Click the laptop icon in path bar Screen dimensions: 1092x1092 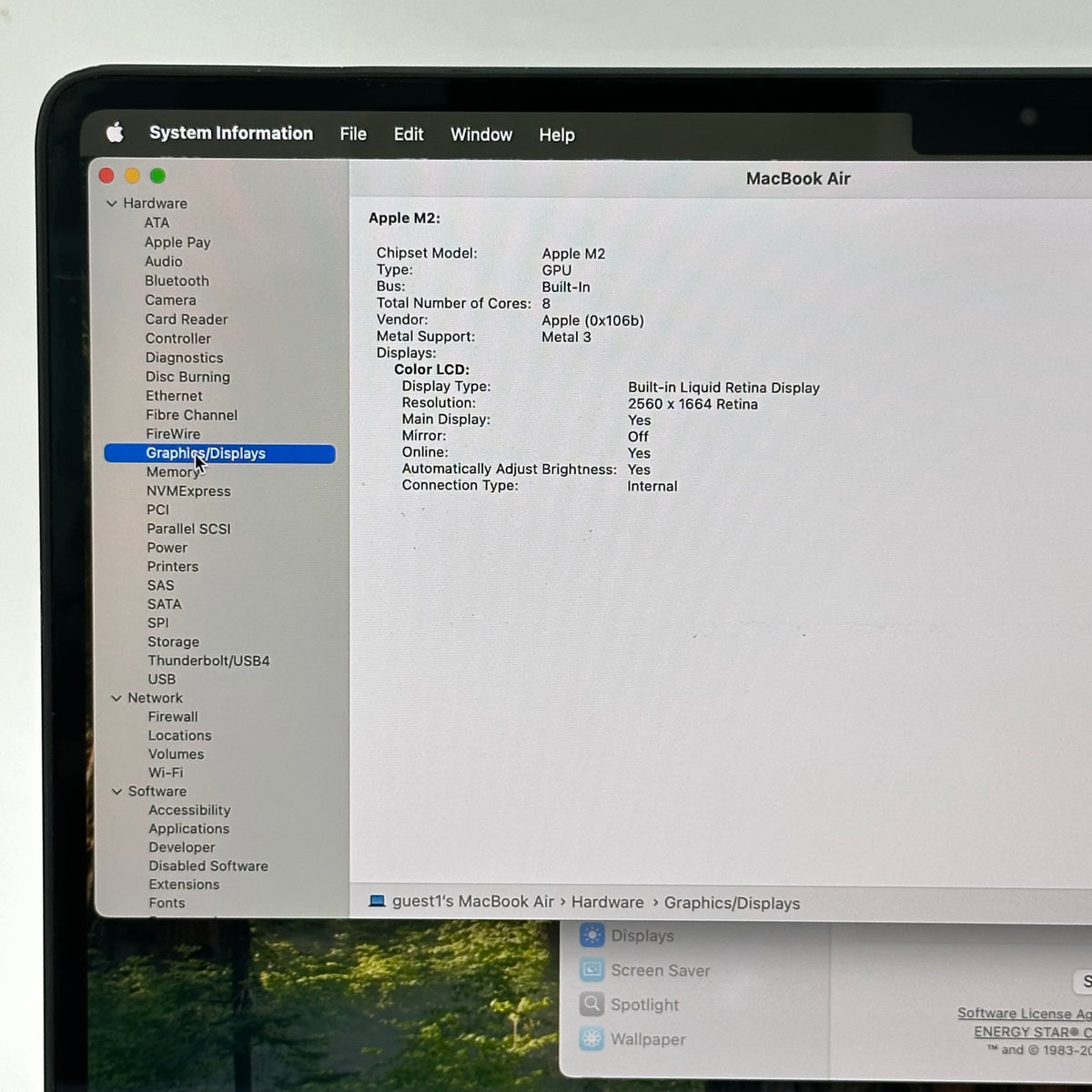coord(377,902)
